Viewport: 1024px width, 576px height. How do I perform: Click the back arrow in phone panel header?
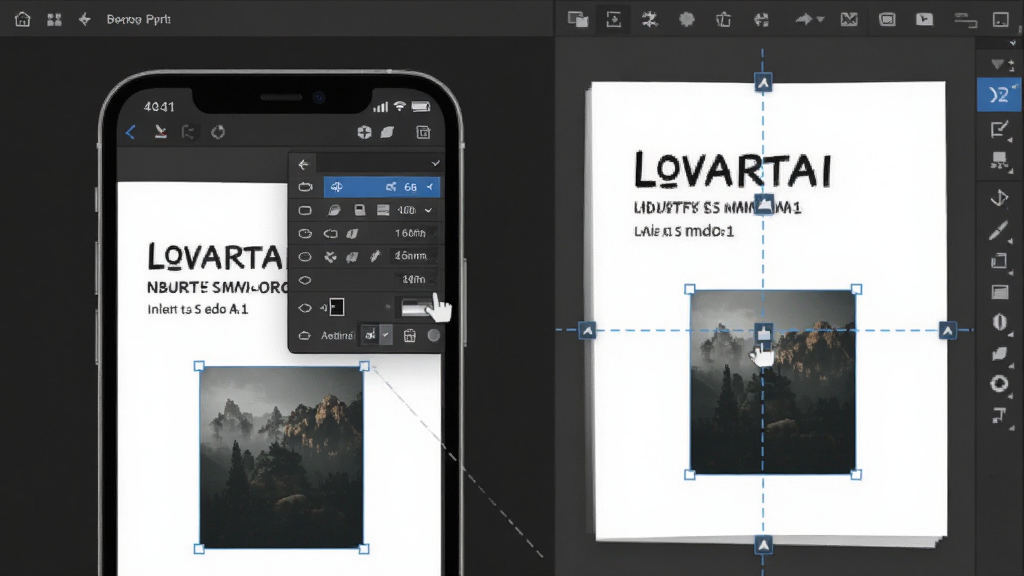pos(303,165)
